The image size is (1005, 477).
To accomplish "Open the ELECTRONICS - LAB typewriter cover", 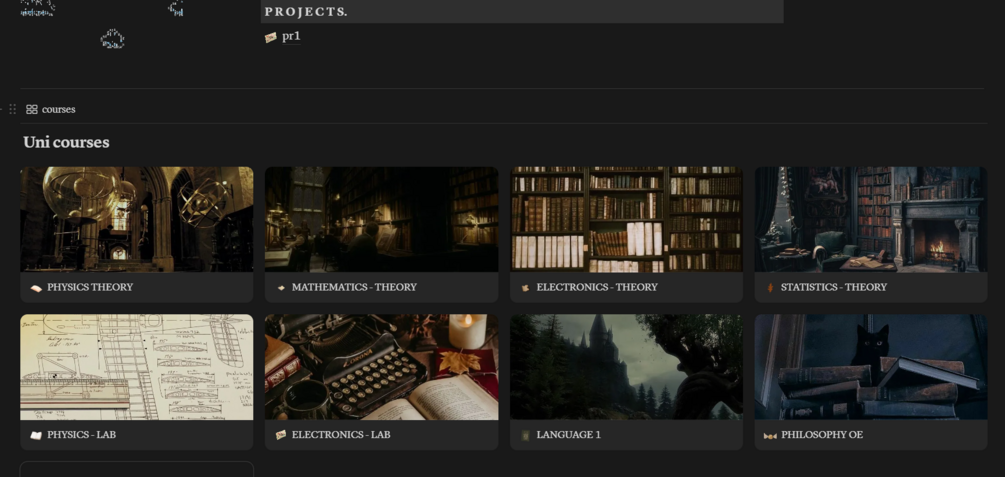I will (381, 367).
